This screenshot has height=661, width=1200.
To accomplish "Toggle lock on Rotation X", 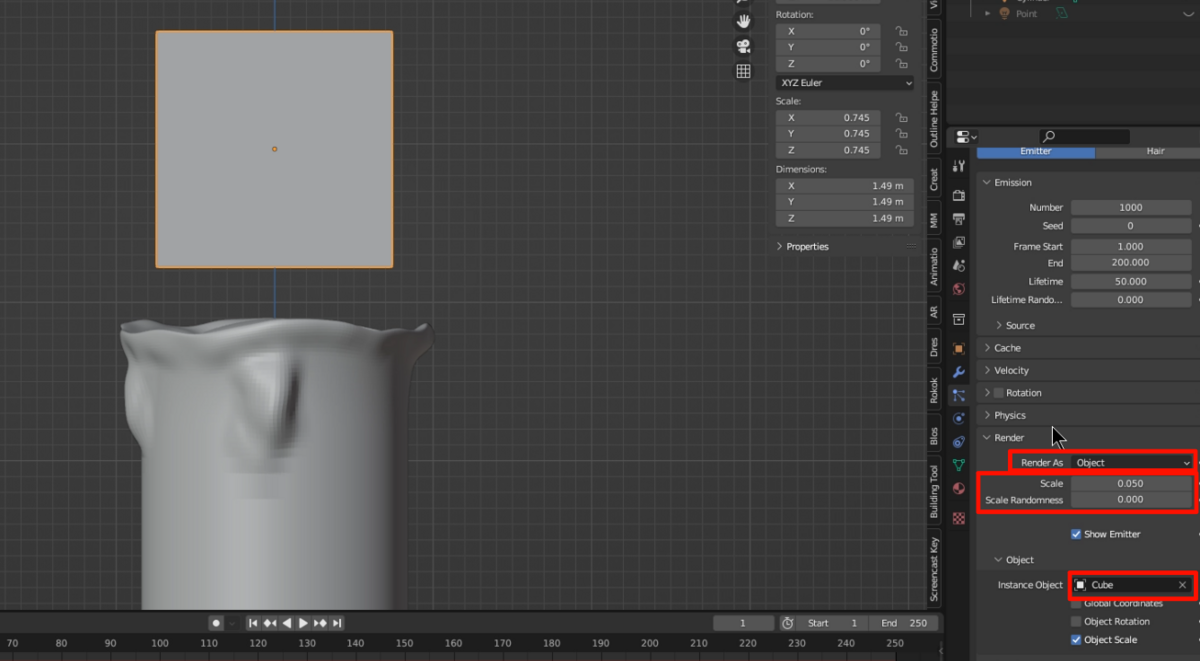I will click(901, 31).
